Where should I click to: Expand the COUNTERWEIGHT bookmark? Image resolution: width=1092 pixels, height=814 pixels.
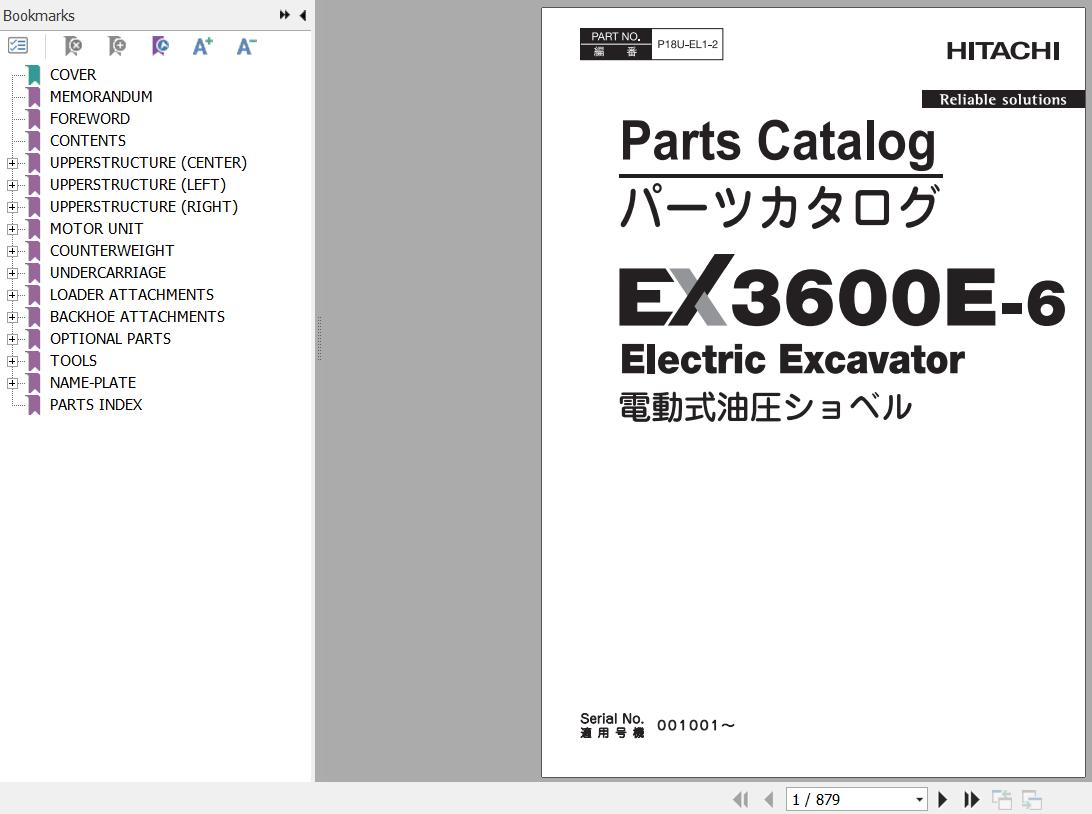12,251
